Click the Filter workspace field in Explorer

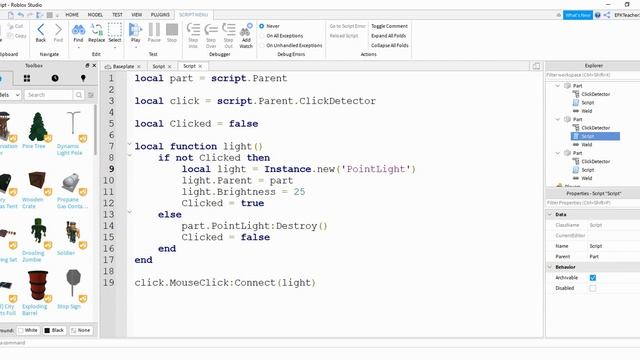pos(593,75)
